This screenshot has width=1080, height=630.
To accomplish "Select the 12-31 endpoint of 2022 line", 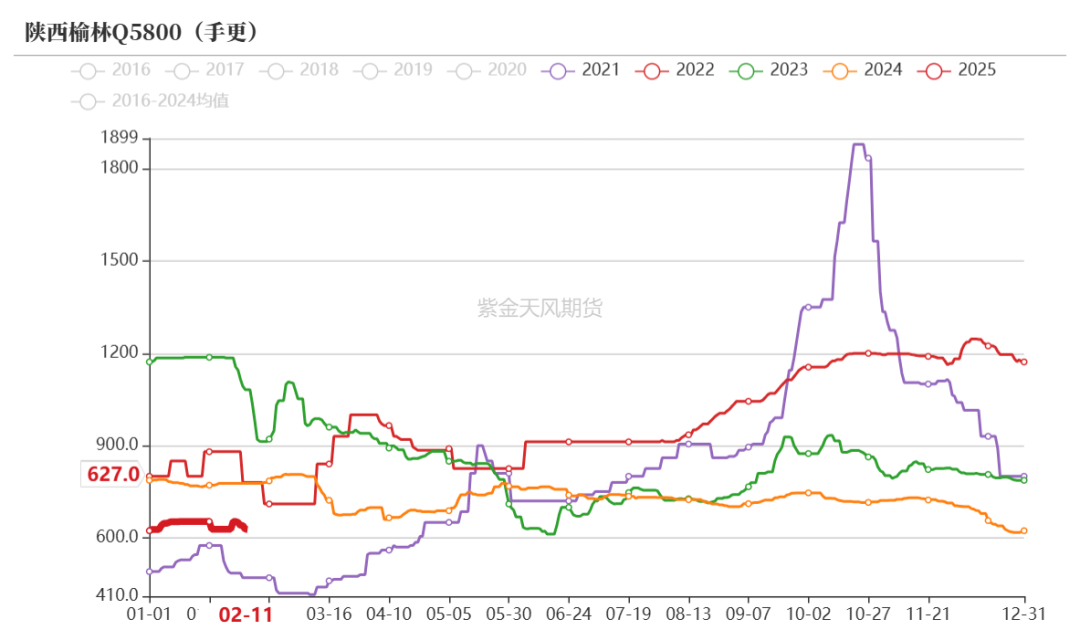I will (x=1024, y=362).
